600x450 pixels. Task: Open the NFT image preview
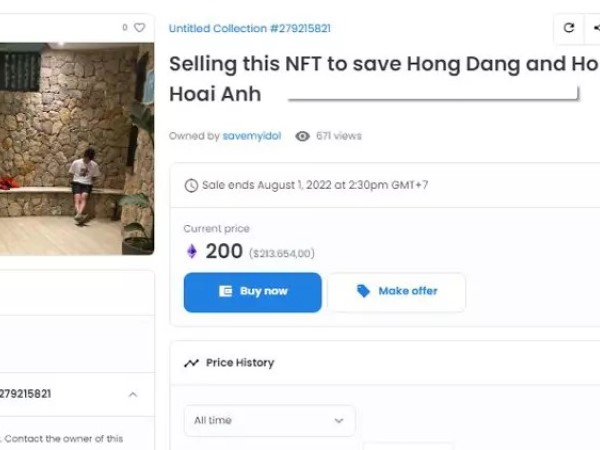click(x=76, y=148)
